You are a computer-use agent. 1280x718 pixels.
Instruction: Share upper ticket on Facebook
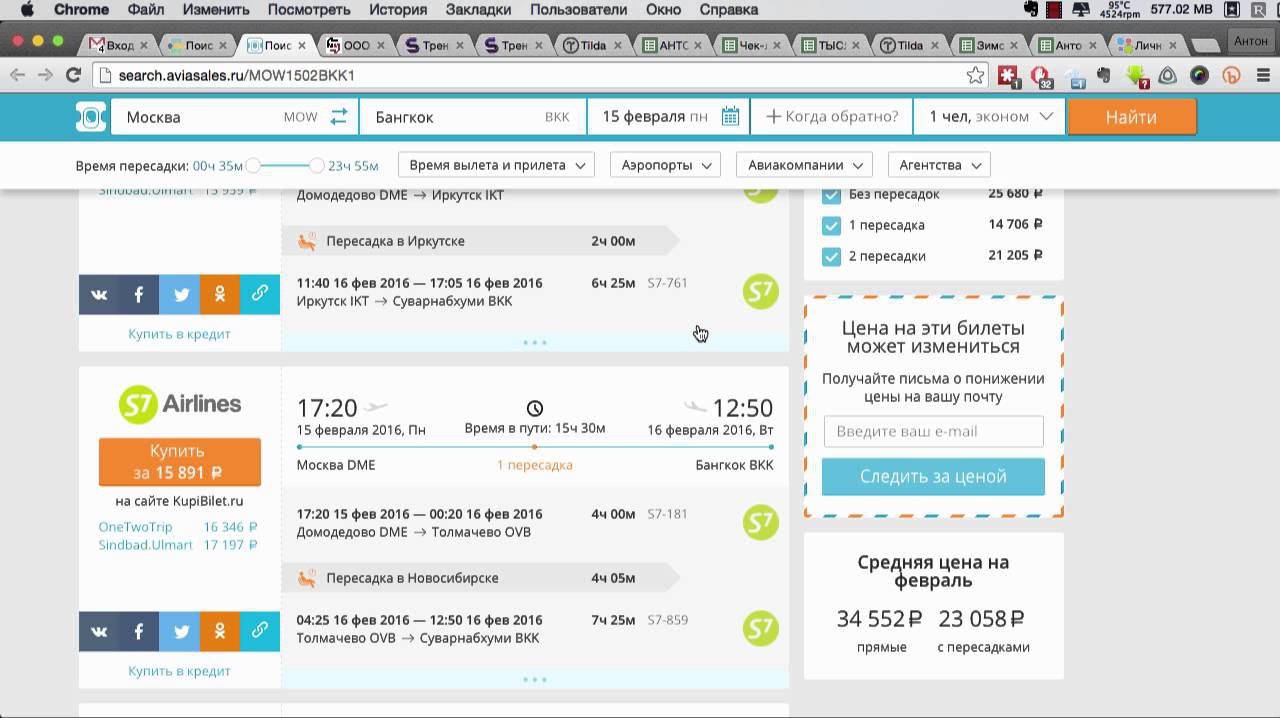(x=139, y=294)
